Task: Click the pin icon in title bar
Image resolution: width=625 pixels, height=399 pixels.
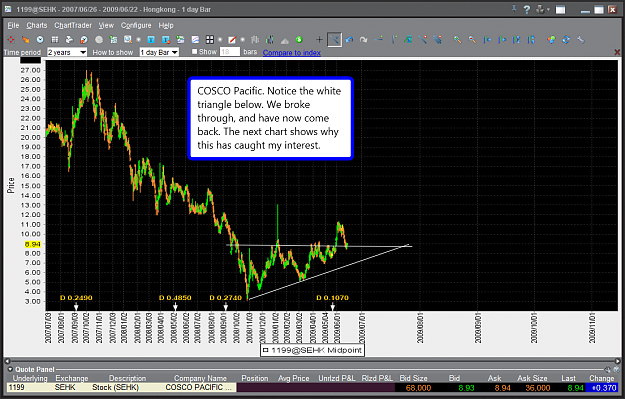Action: click(x=514, y=9)
